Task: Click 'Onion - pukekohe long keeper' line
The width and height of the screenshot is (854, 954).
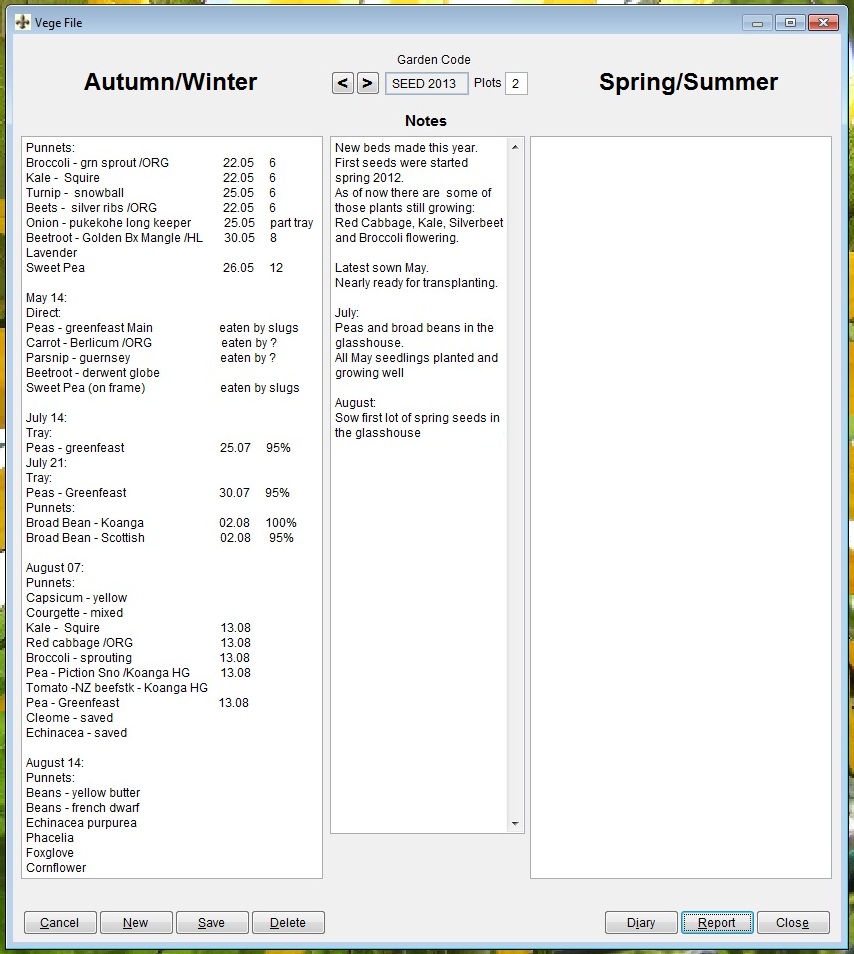Action: (108, 223)
